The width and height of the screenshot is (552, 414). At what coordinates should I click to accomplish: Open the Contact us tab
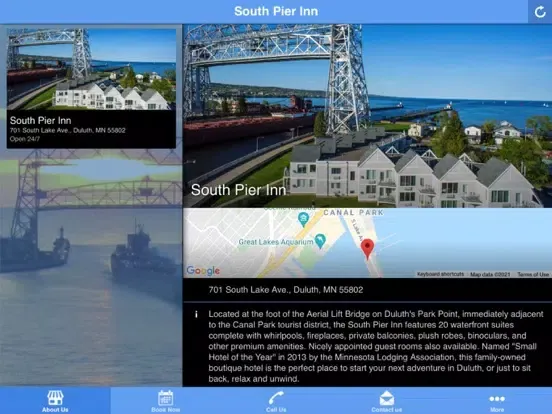point(387,401)
